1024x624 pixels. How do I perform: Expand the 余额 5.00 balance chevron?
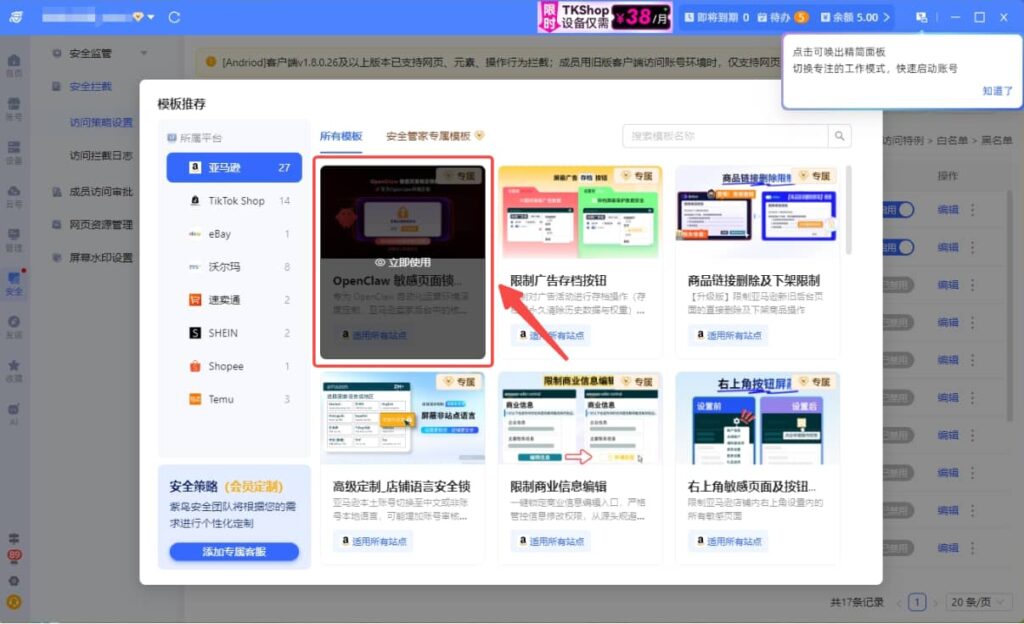pyautogui.click(x=886, y=17)
